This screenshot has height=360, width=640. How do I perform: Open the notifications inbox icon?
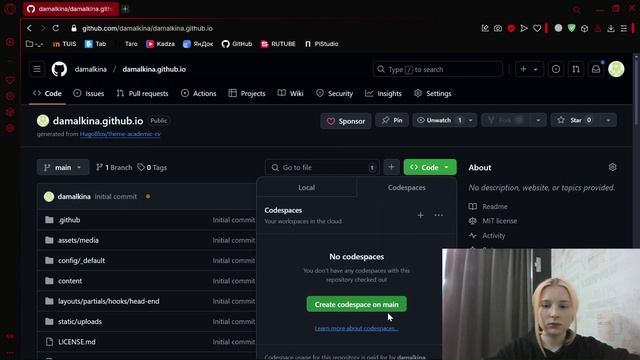coord(596,69)
